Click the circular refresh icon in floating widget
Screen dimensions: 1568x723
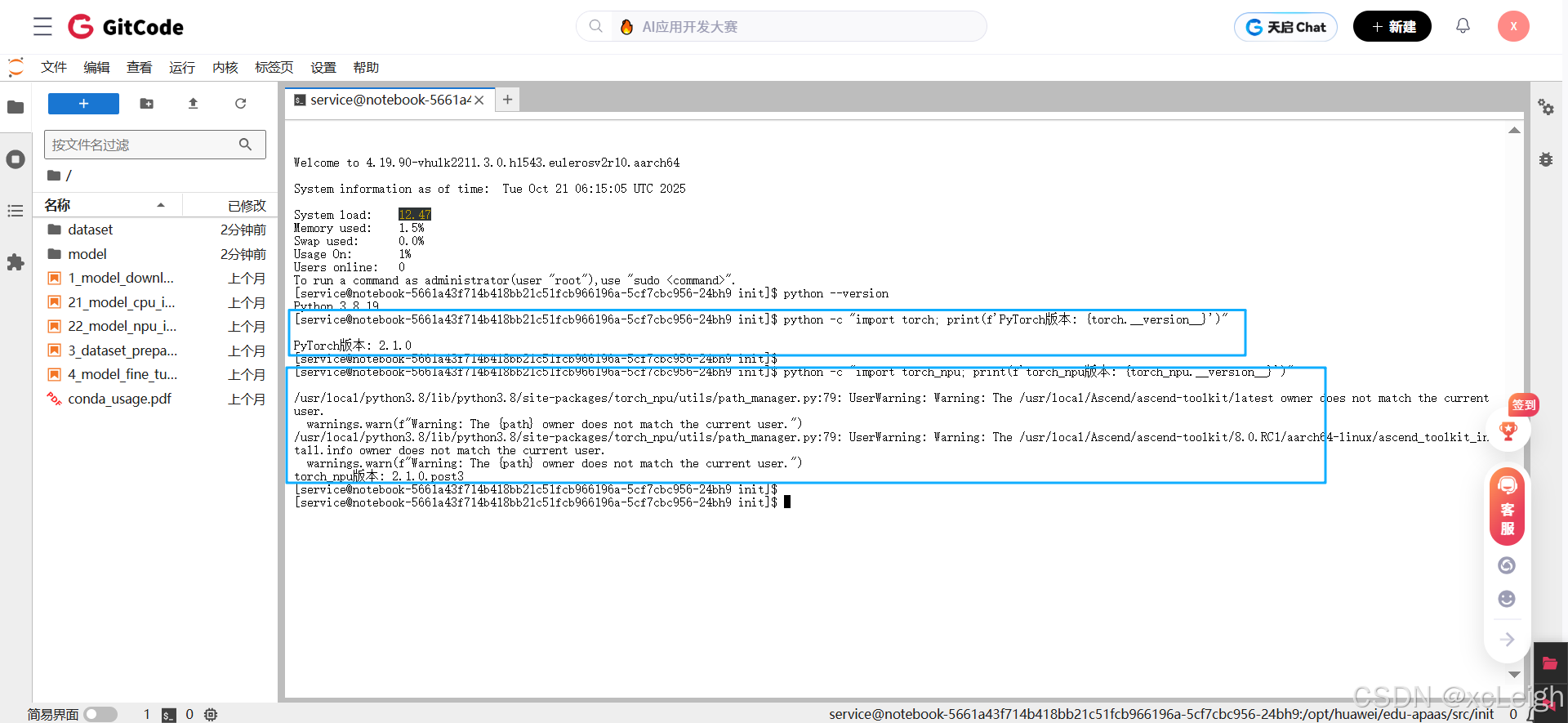point(1507,565)
